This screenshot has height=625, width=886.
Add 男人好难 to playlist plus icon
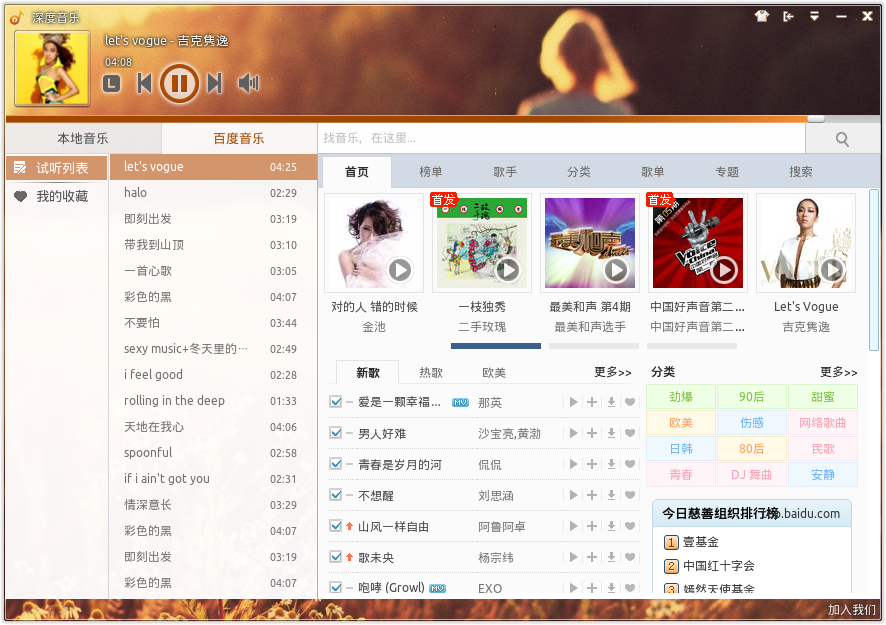pyautogui.click(x=592, y=433)
